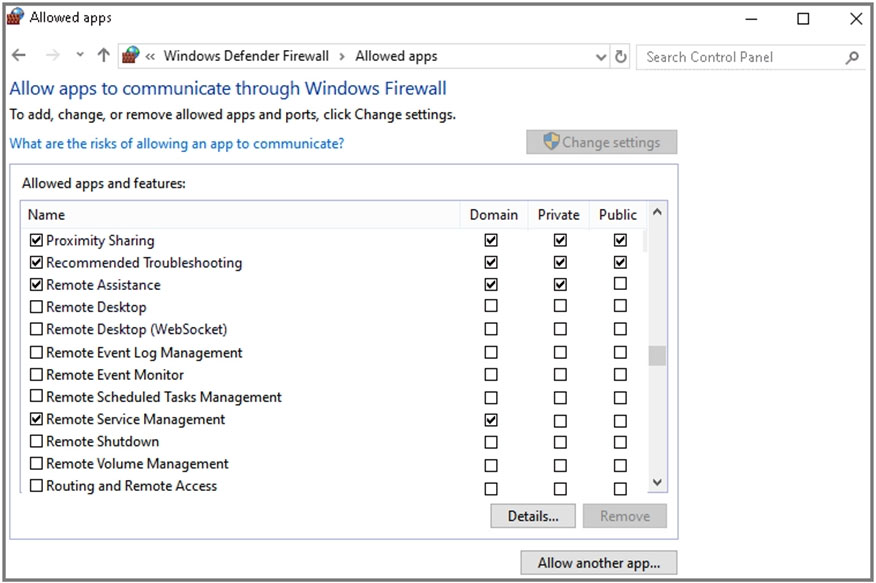The height and width of the screenshot is (583, 876).
Task: Uncheck the Remote Assistance name checkbox
Action: pyautogui.click(x=36, y=284)
